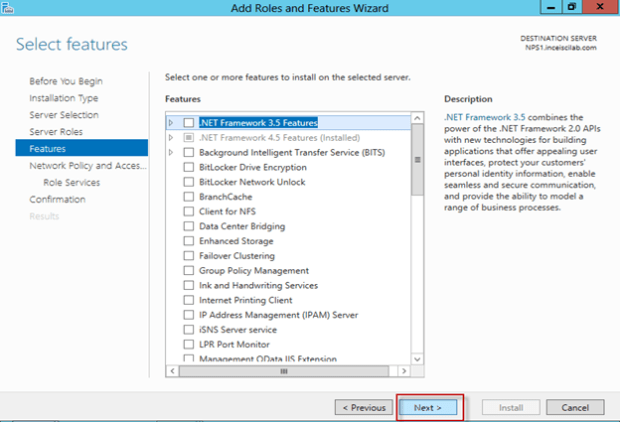Go to the Server Roles step

pos(56,132)
